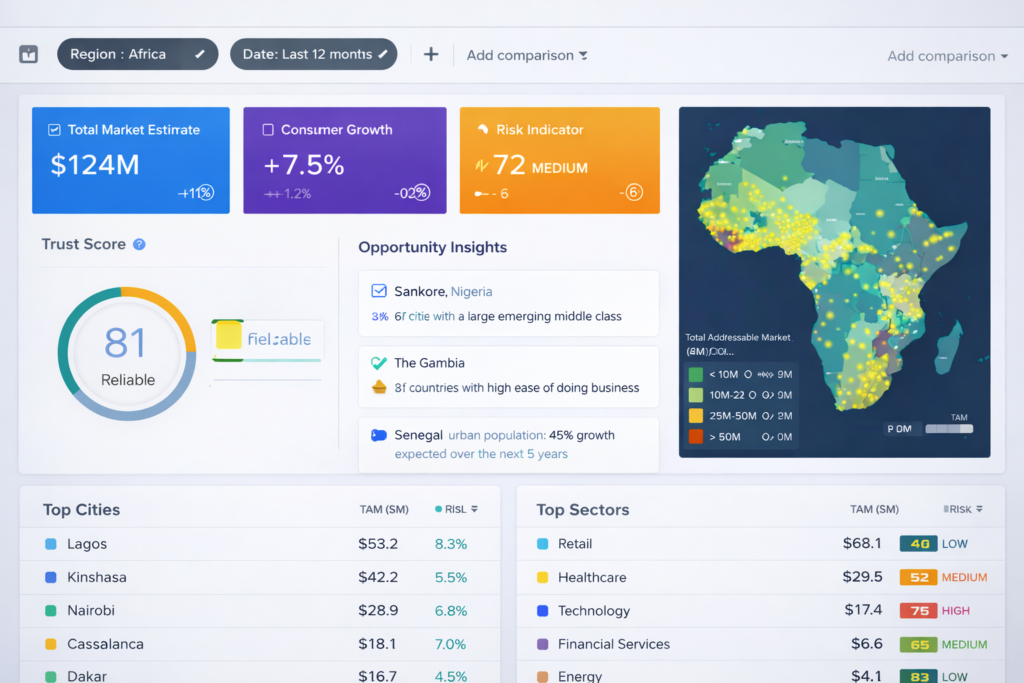The image size is (1024, 683).
Task: Open the Trust Score help icon
Action: click(x=140, y=244)
